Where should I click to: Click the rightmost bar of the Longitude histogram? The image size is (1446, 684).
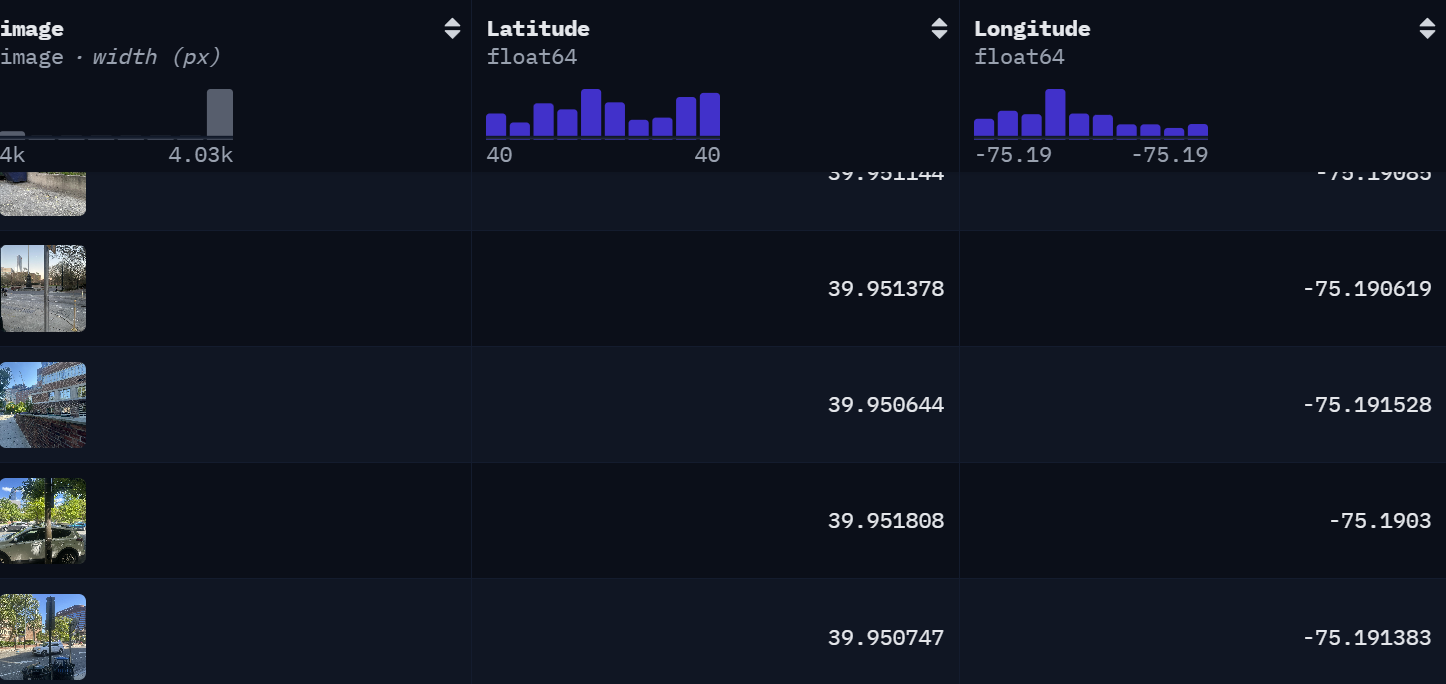tap(1198, 130)
